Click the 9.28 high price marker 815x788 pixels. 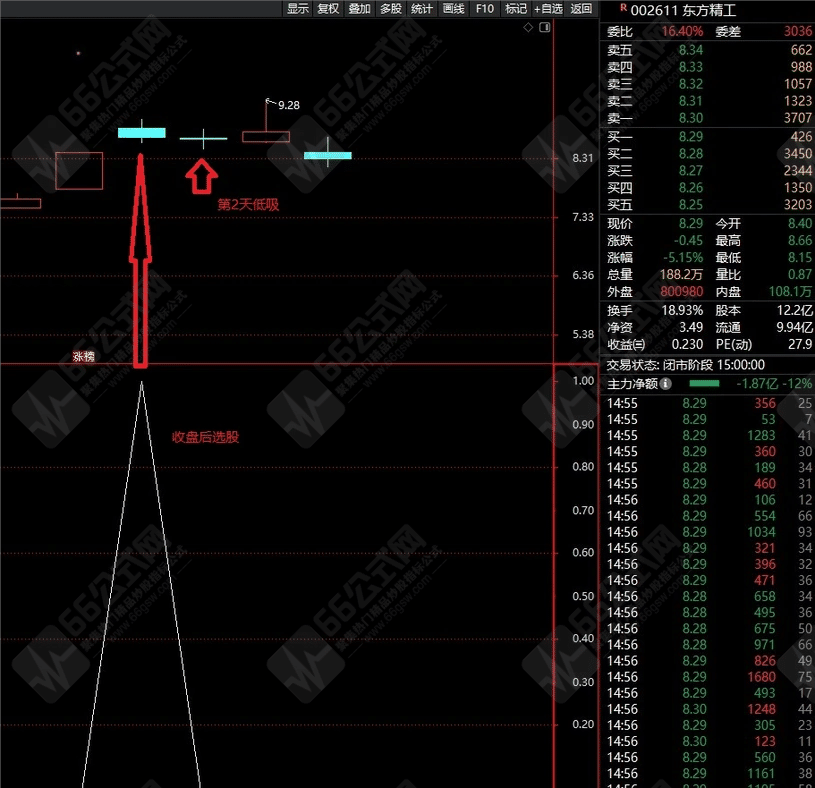pyautogui.click(x=288, y=104)
